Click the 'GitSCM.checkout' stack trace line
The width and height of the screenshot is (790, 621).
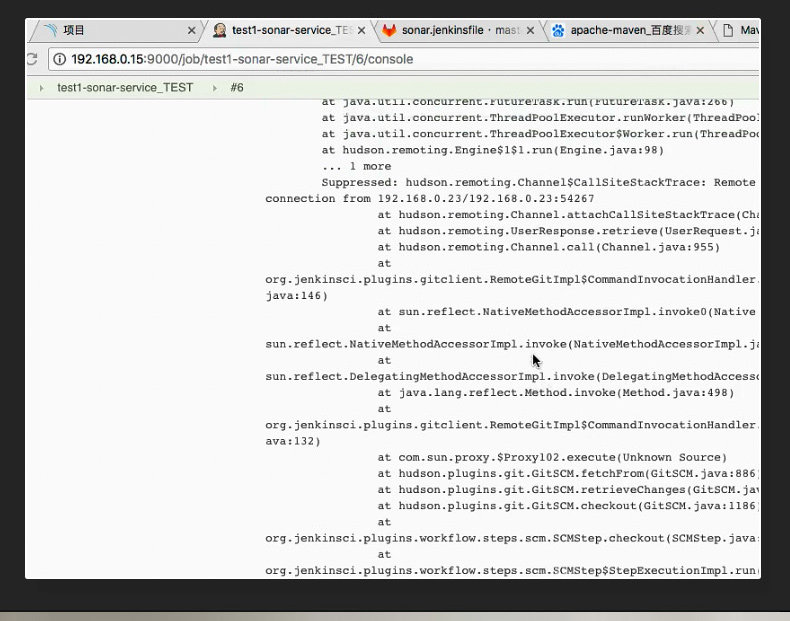coord(568,506)
